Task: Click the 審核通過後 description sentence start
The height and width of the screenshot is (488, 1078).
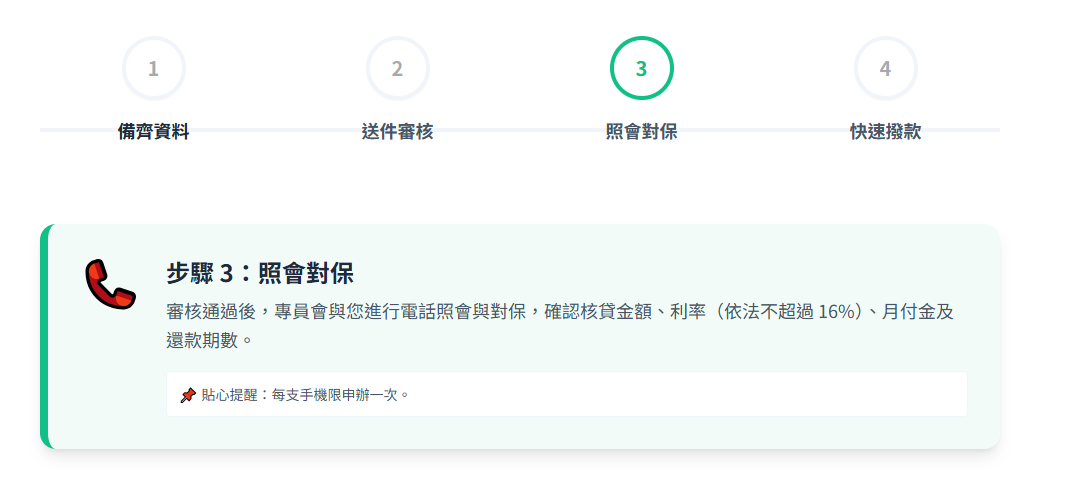Action: click(212, 311)
